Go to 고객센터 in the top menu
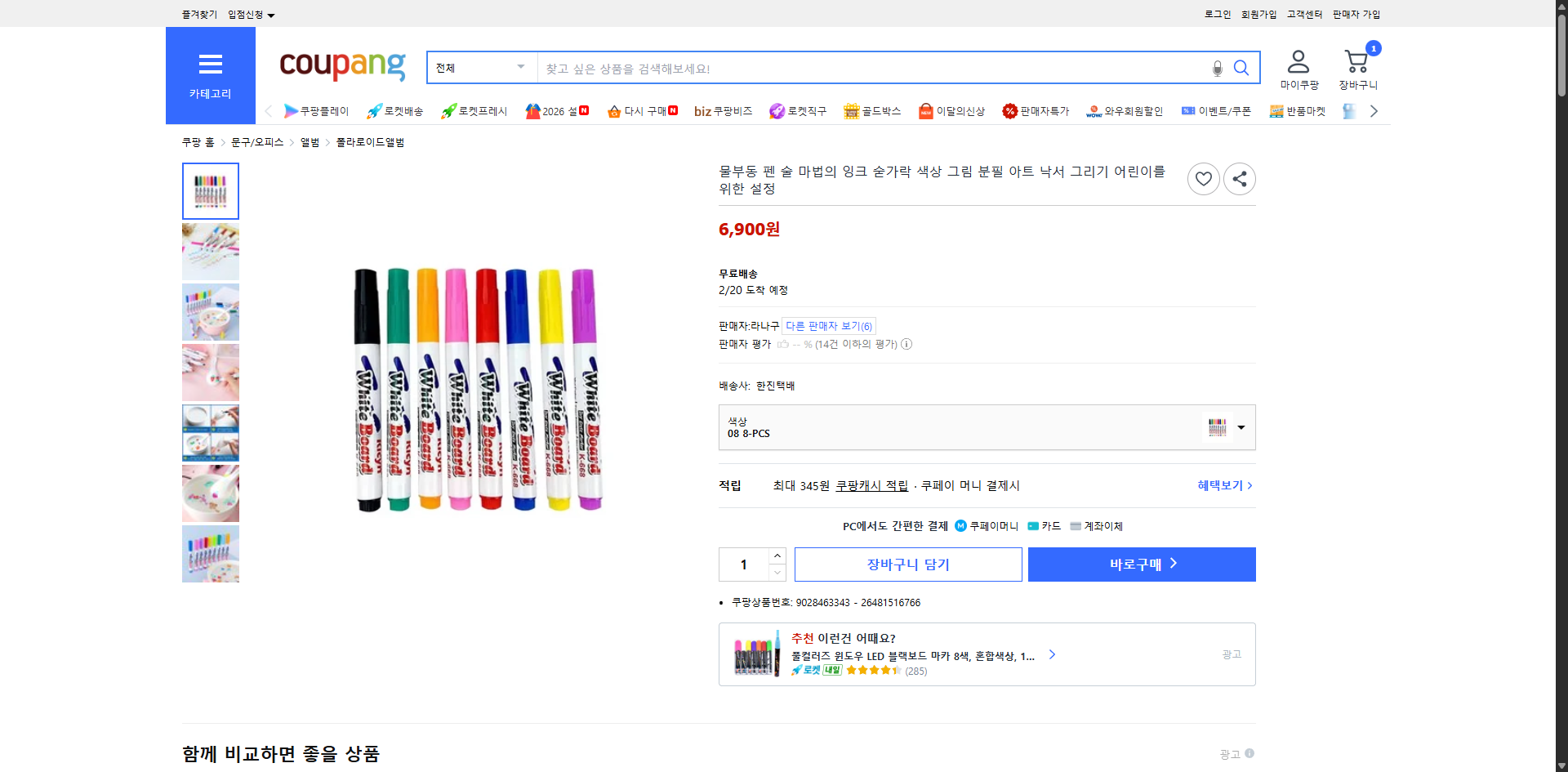The width and height of the screenshot is (1568, 772). click(1304, 14)
